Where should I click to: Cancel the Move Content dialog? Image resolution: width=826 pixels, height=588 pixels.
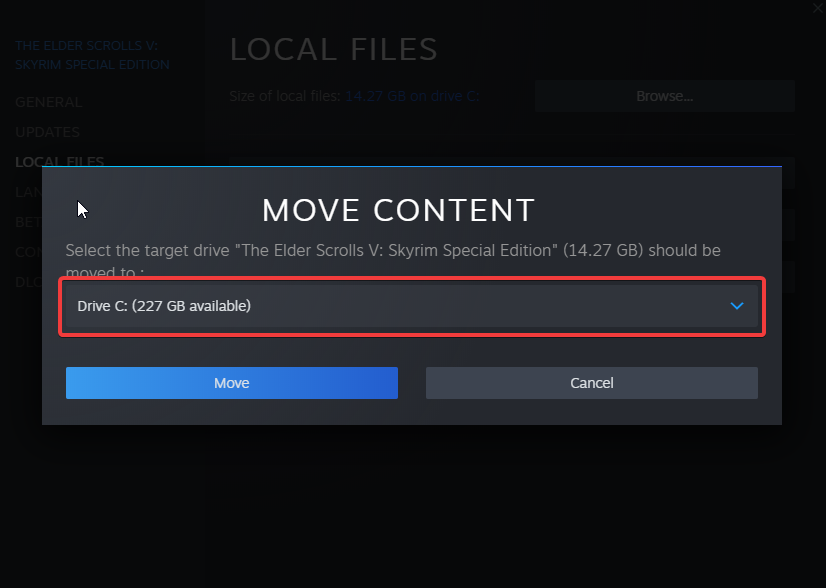pyautogui.click(x=592, y=383)
